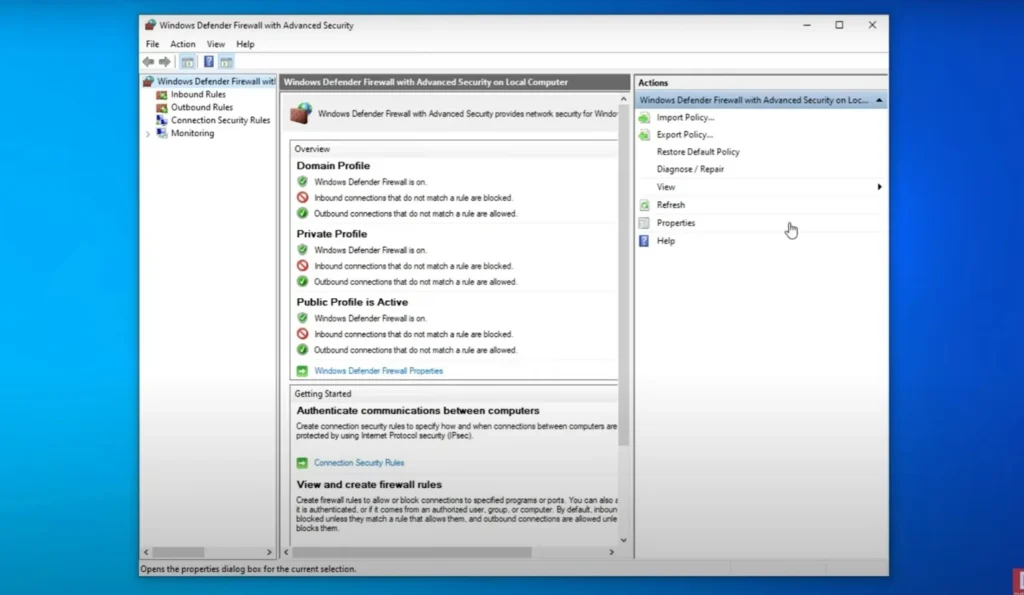Open the View menu

(216, 44)
